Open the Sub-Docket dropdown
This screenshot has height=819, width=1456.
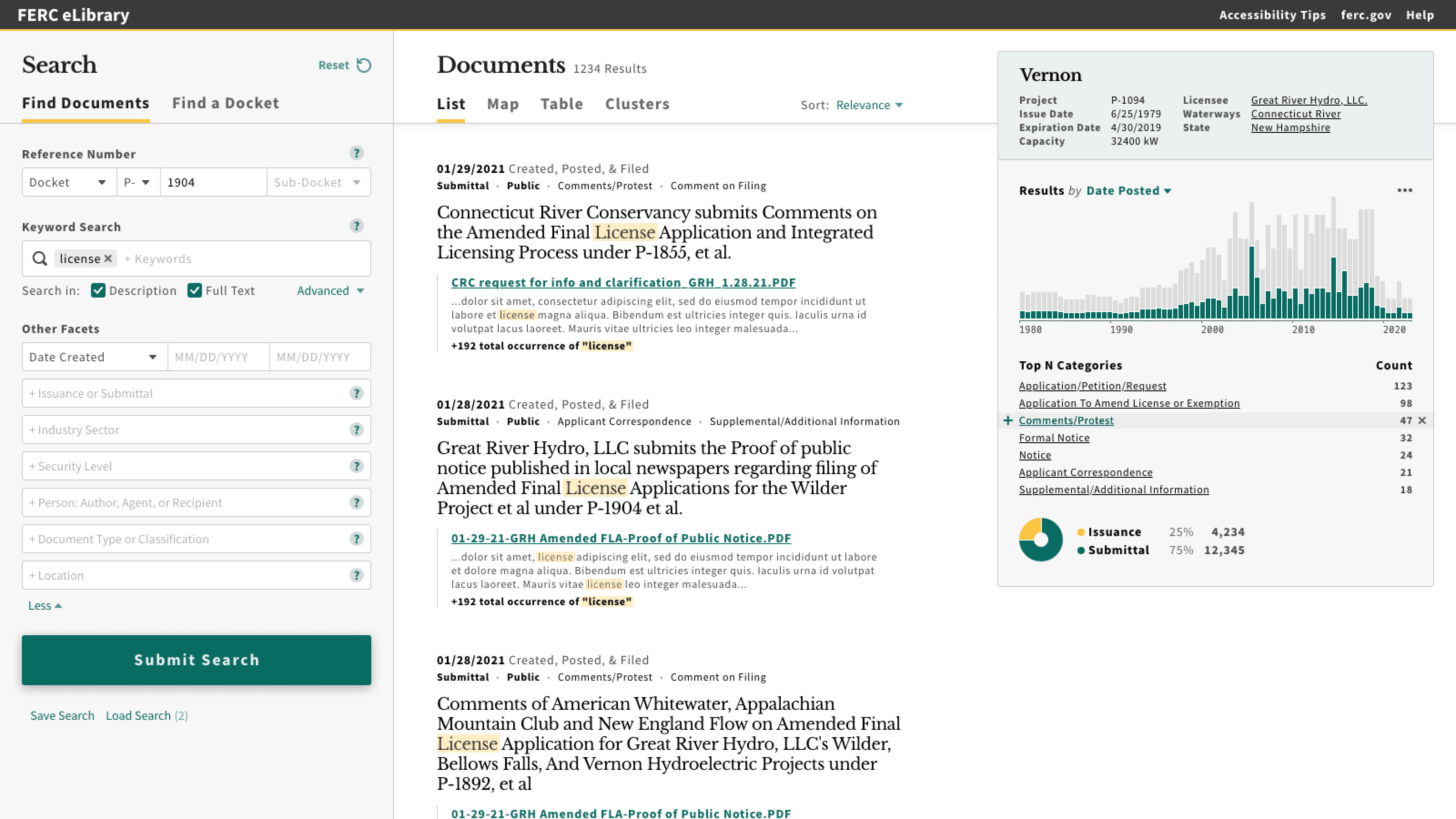tap(318, 182)
